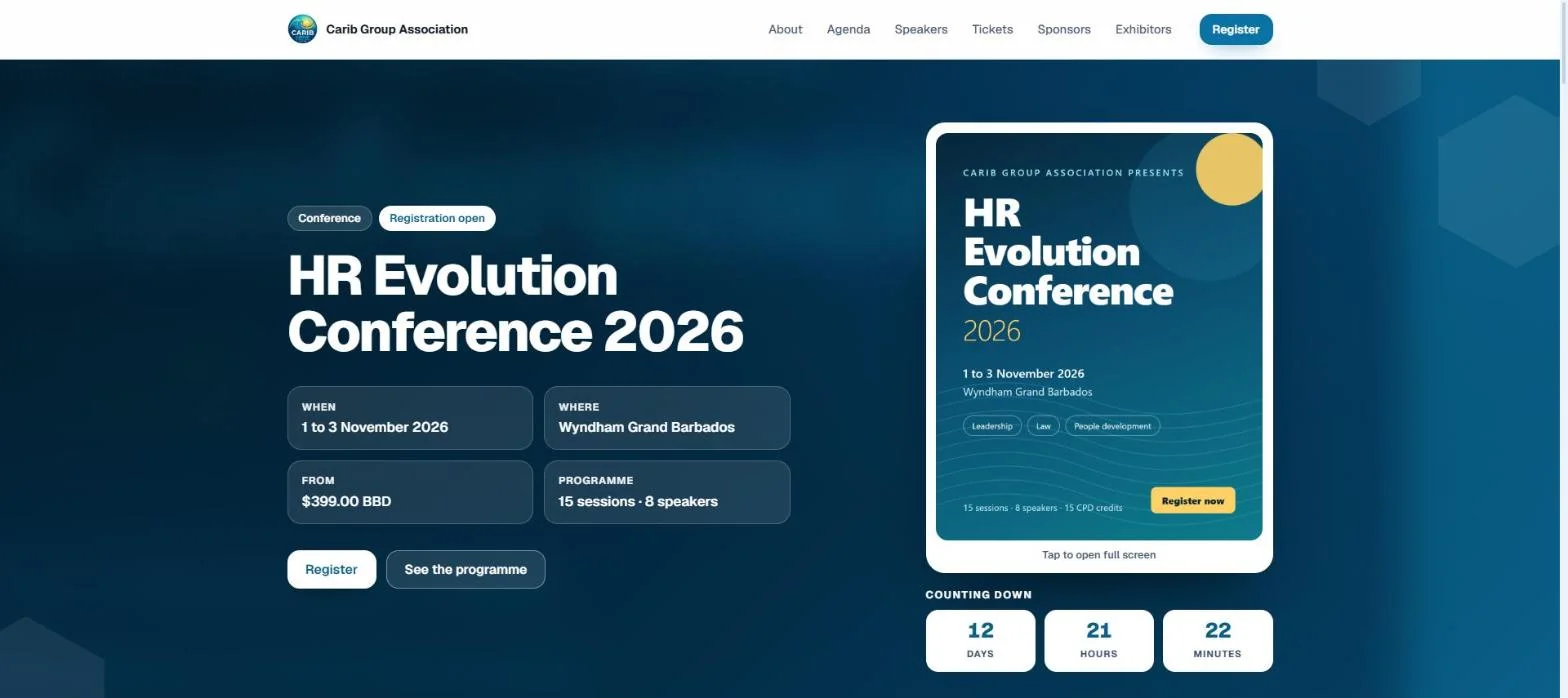Click the white Register button beside See the programme
This screenshot has width=1568, height=698.
(x=331, y=569)
